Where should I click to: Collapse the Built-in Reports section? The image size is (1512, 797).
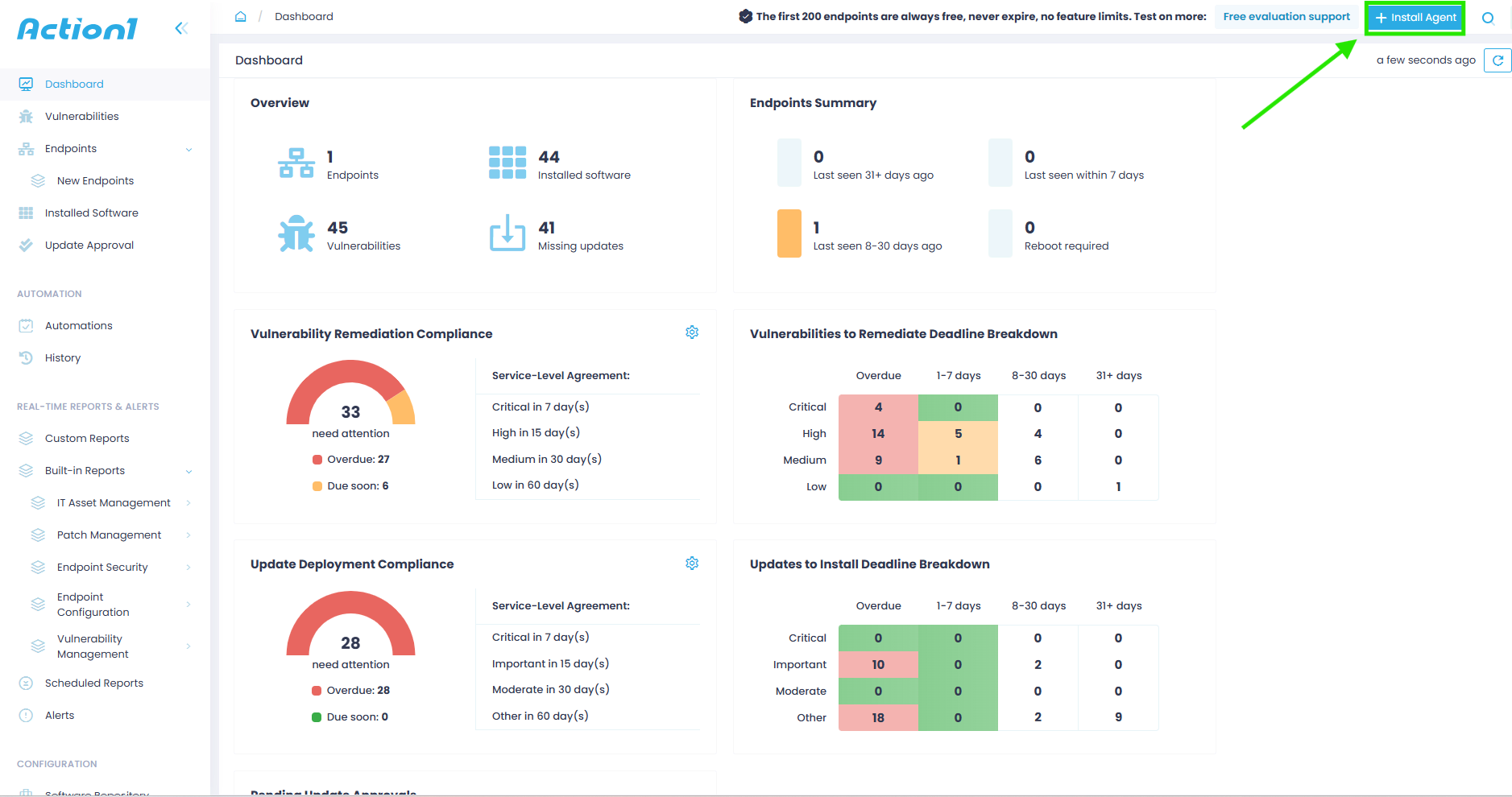[188, 471]
